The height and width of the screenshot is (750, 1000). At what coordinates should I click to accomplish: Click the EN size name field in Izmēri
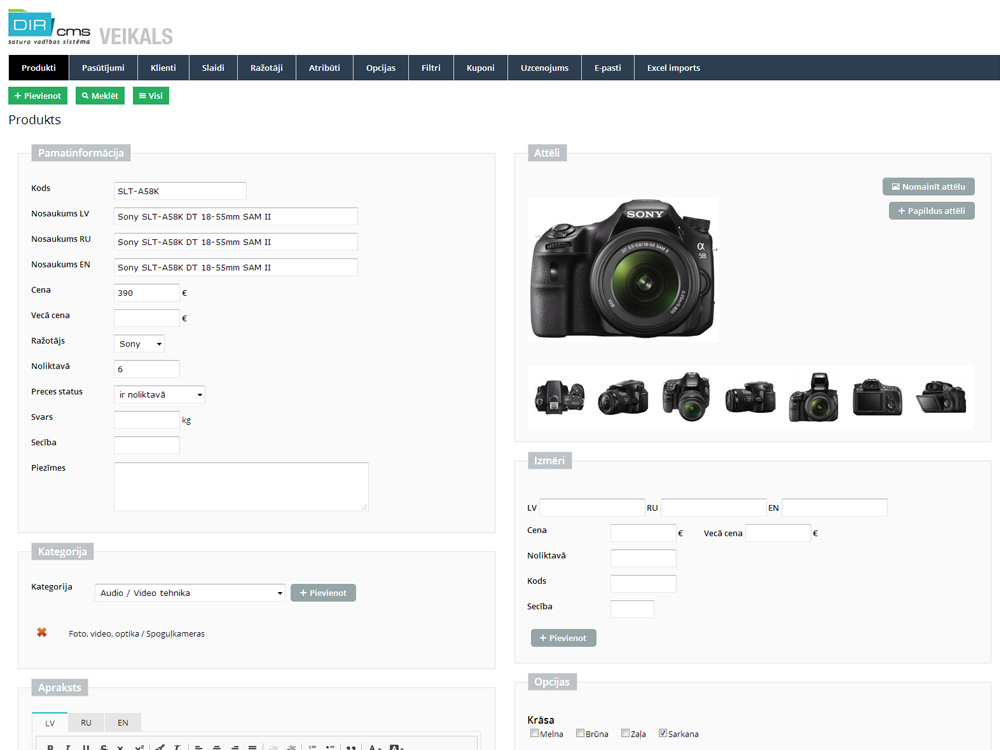coord(834,508)
